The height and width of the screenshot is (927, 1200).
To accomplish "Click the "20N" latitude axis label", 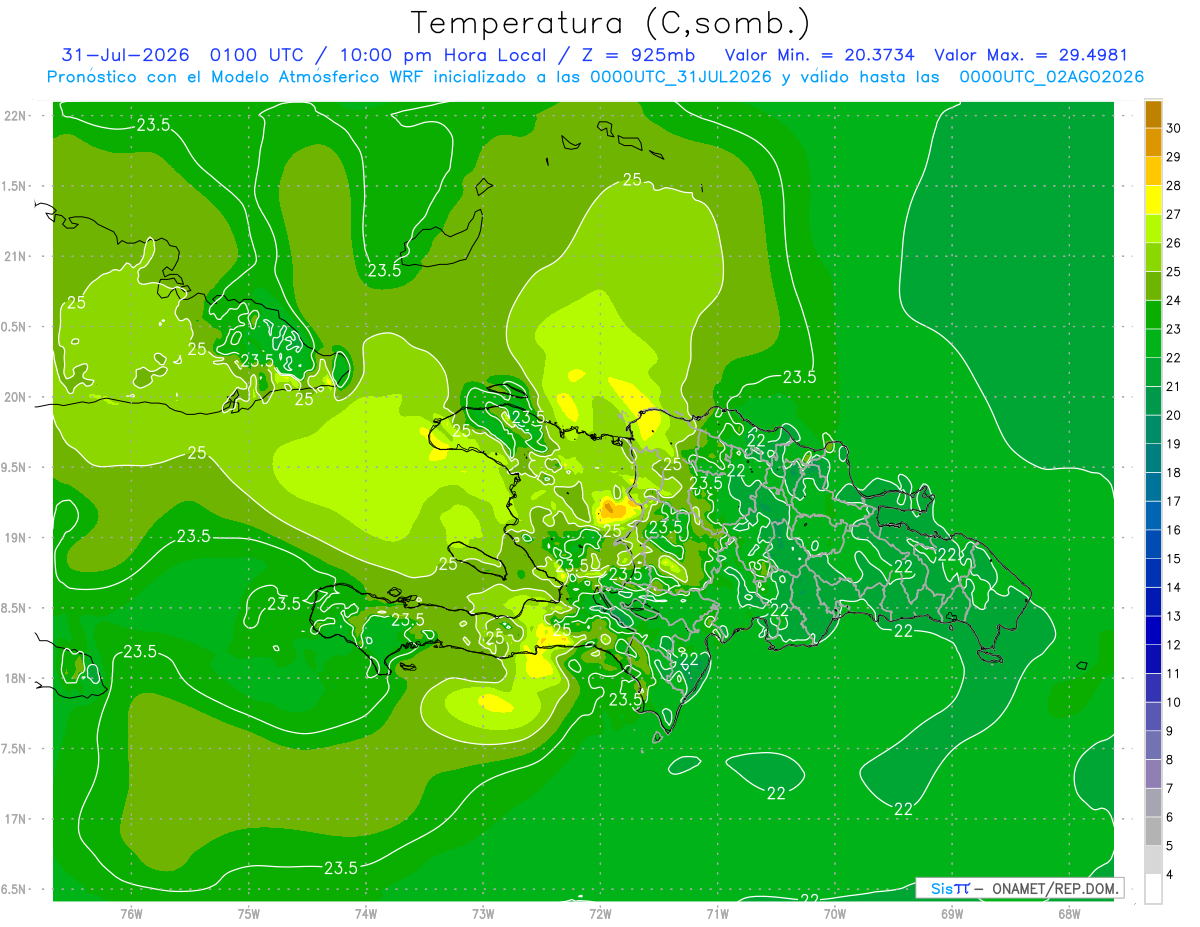I will tap(17, 397).
